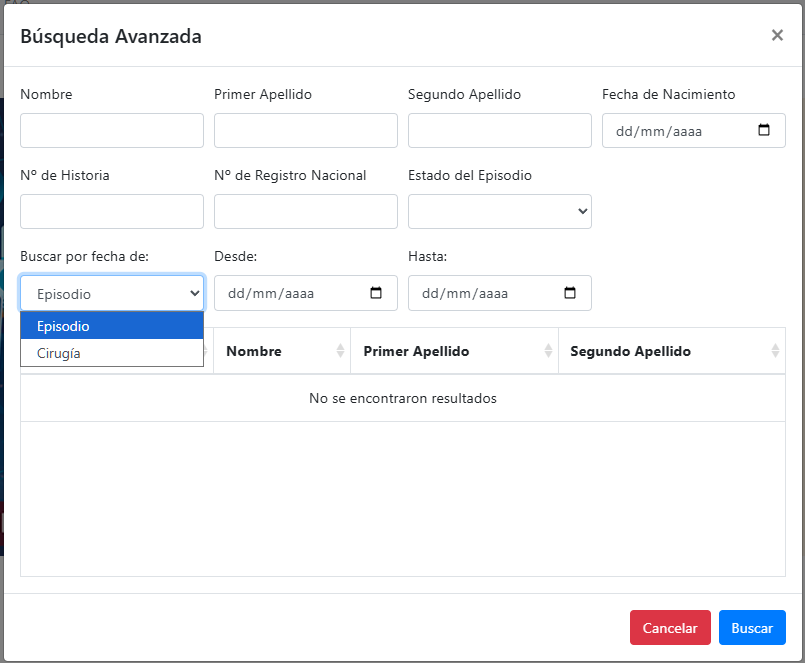Viewport: 805px width, 663px height.
Task: Close the Búsqueda Avanzada dialog with X
Action: point(777,36)
